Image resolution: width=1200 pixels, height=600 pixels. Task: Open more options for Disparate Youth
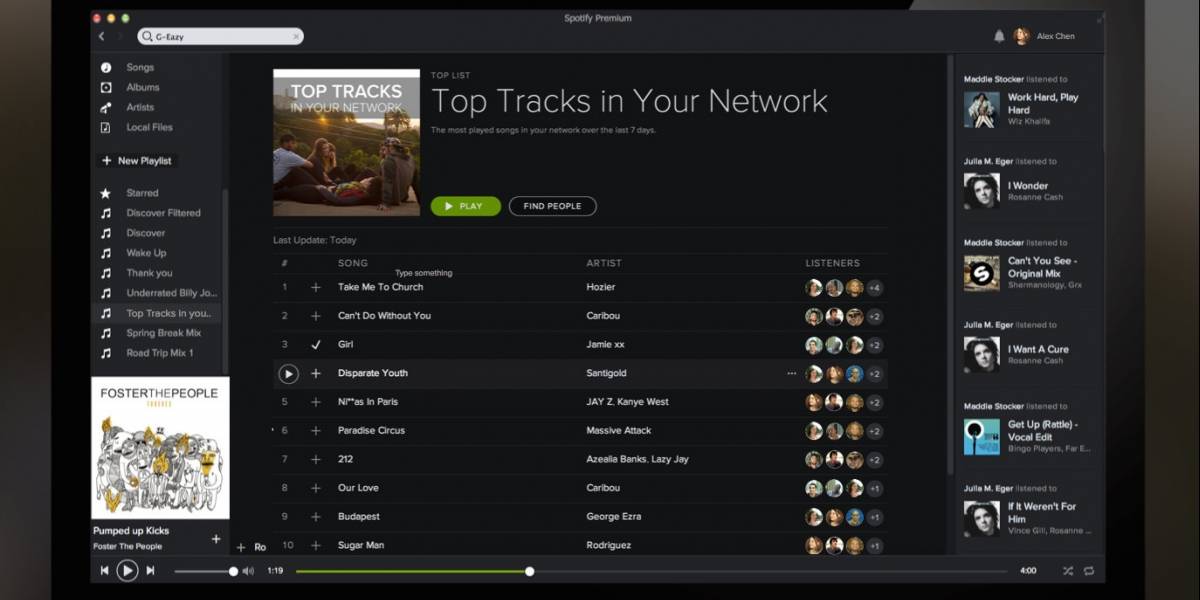pos(792,373)
